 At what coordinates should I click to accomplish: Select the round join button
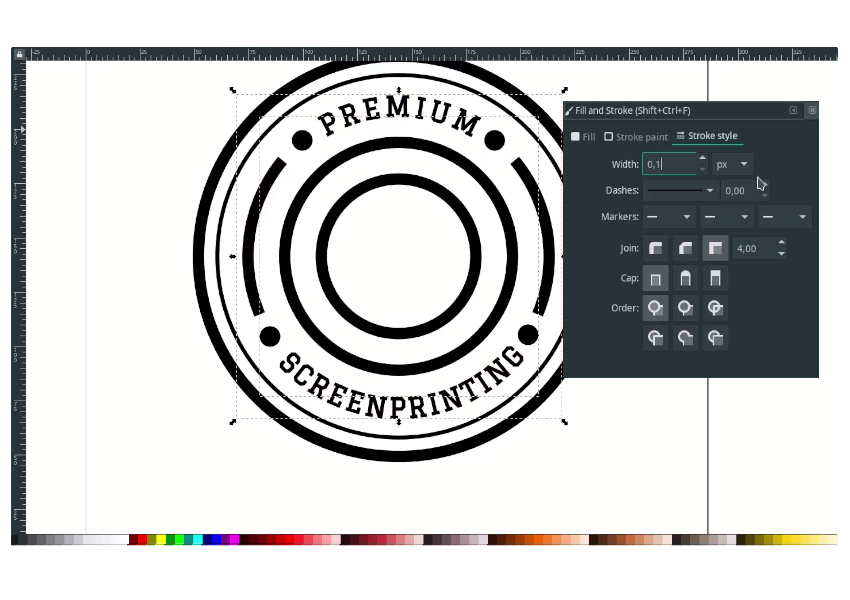(656, 248)
